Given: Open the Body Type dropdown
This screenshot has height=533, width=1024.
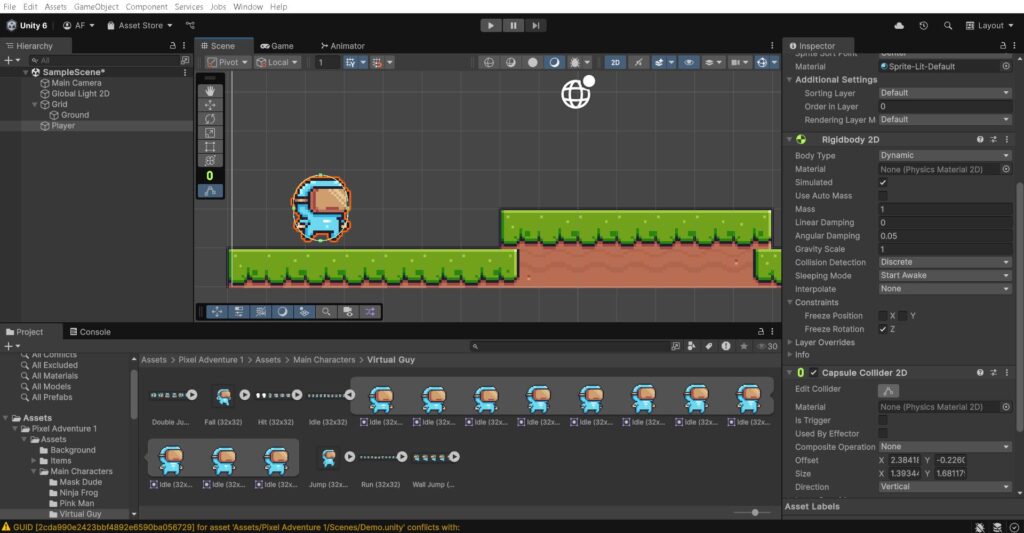Looking at the screenshot, I should [945, 155].
